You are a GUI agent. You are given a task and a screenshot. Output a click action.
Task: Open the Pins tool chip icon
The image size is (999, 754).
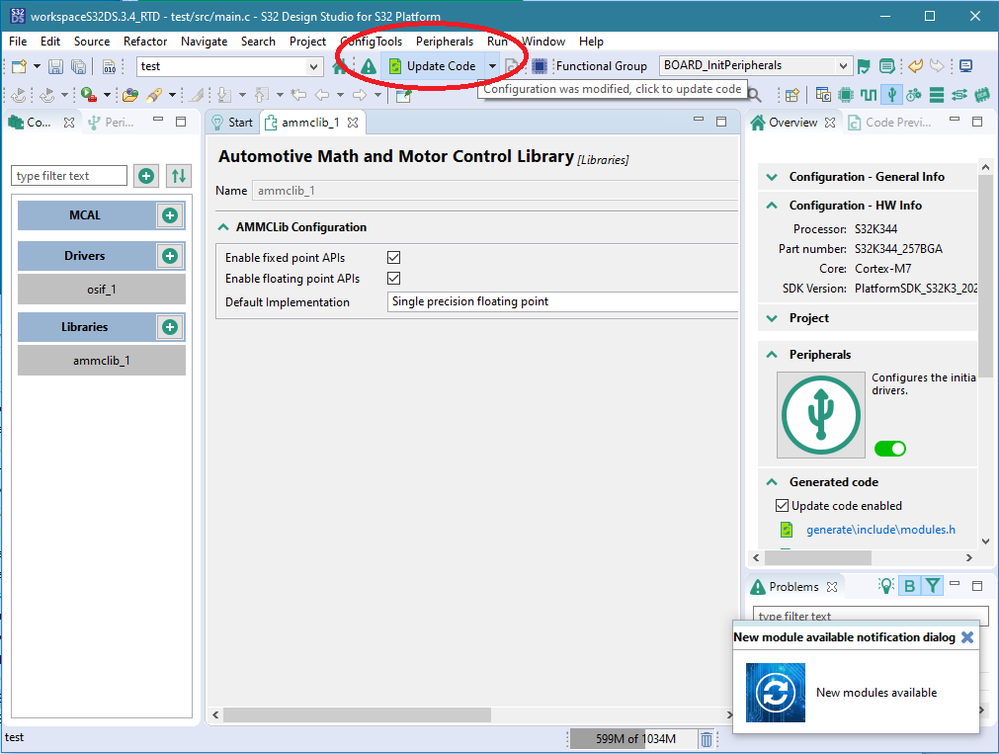coord(845,96)
